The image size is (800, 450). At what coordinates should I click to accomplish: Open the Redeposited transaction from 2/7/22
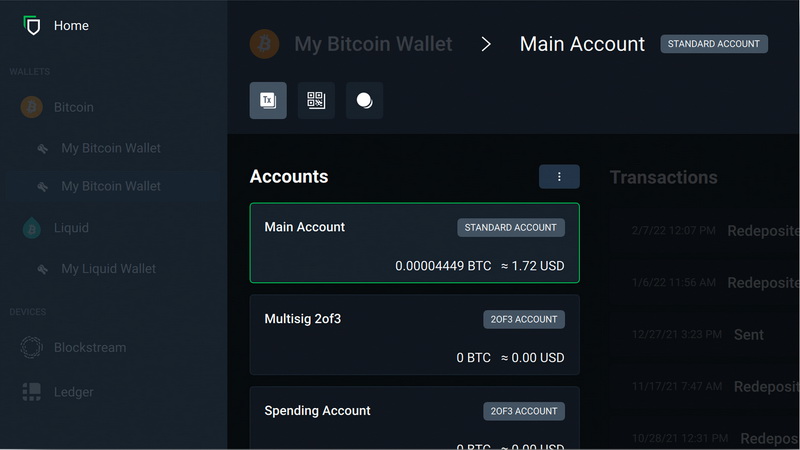(715, 231)
